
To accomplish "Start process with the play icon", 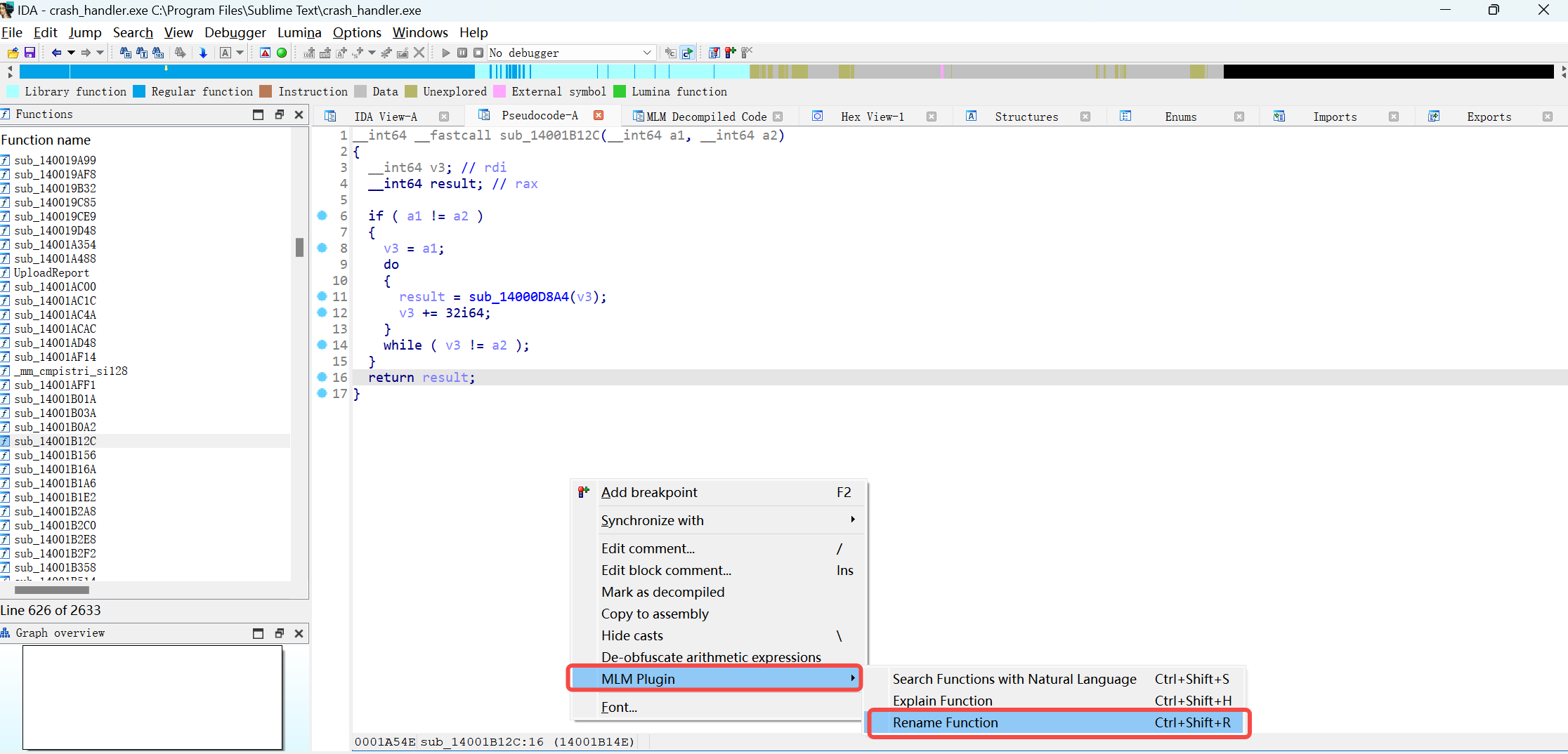I will tap(446, 53).
